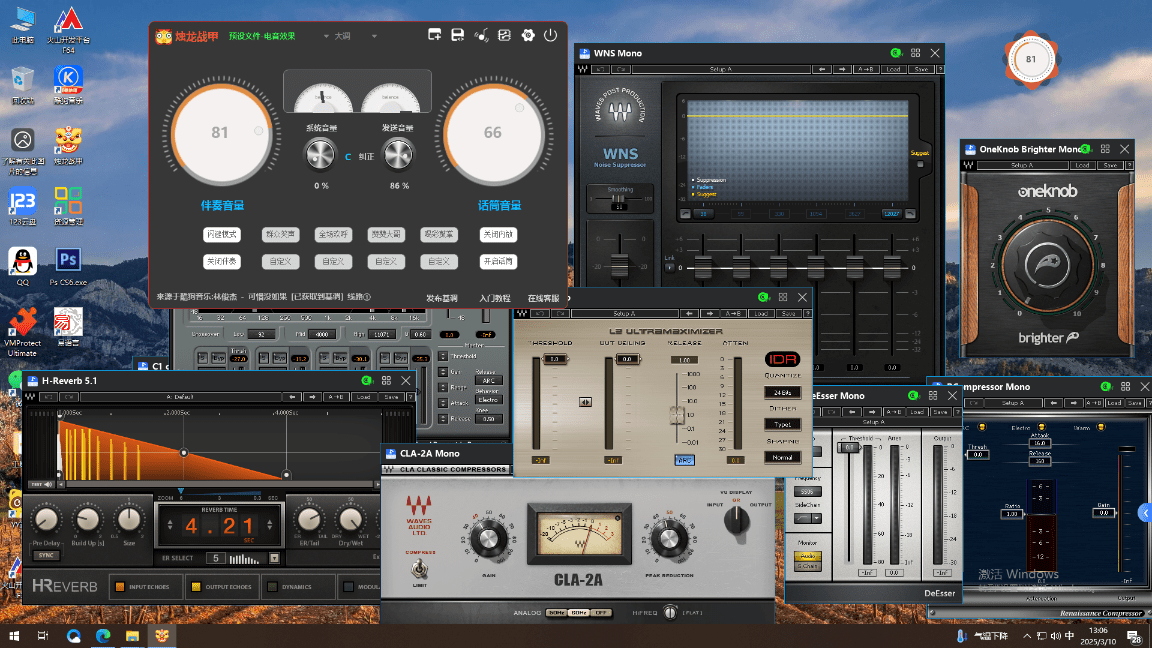Click the link arrows icon in L2 Ultramaximizer
The image size is (1152, 648).
585,402
